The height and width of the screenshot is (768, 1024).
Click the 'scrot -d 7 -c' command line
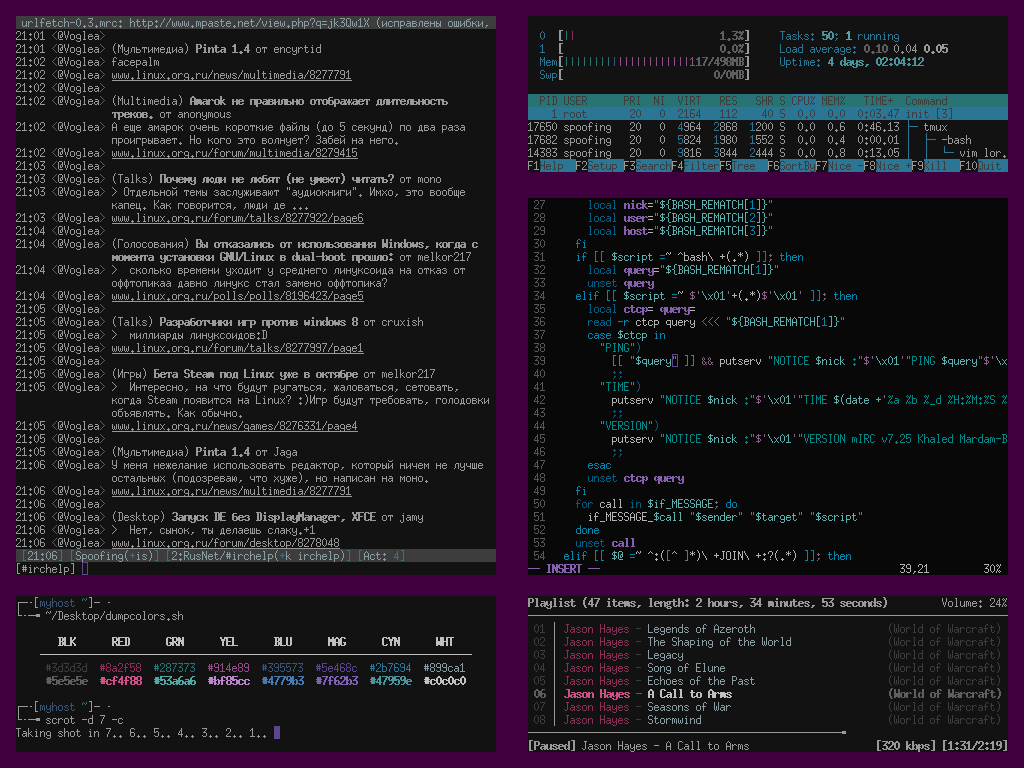pos(84,720)
